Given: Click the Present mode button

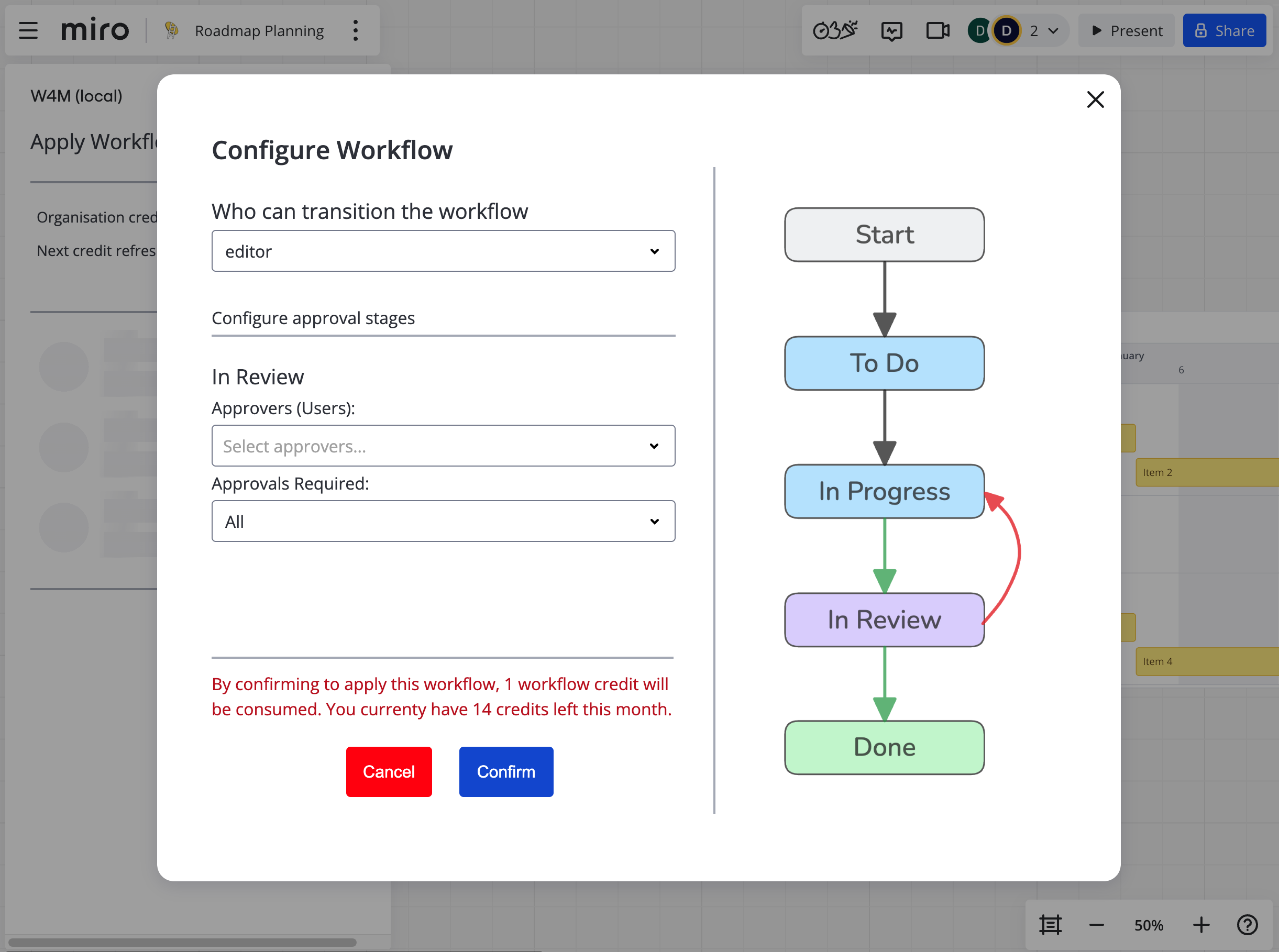Looking at the screenshot, I should (x=1128, y=30).
